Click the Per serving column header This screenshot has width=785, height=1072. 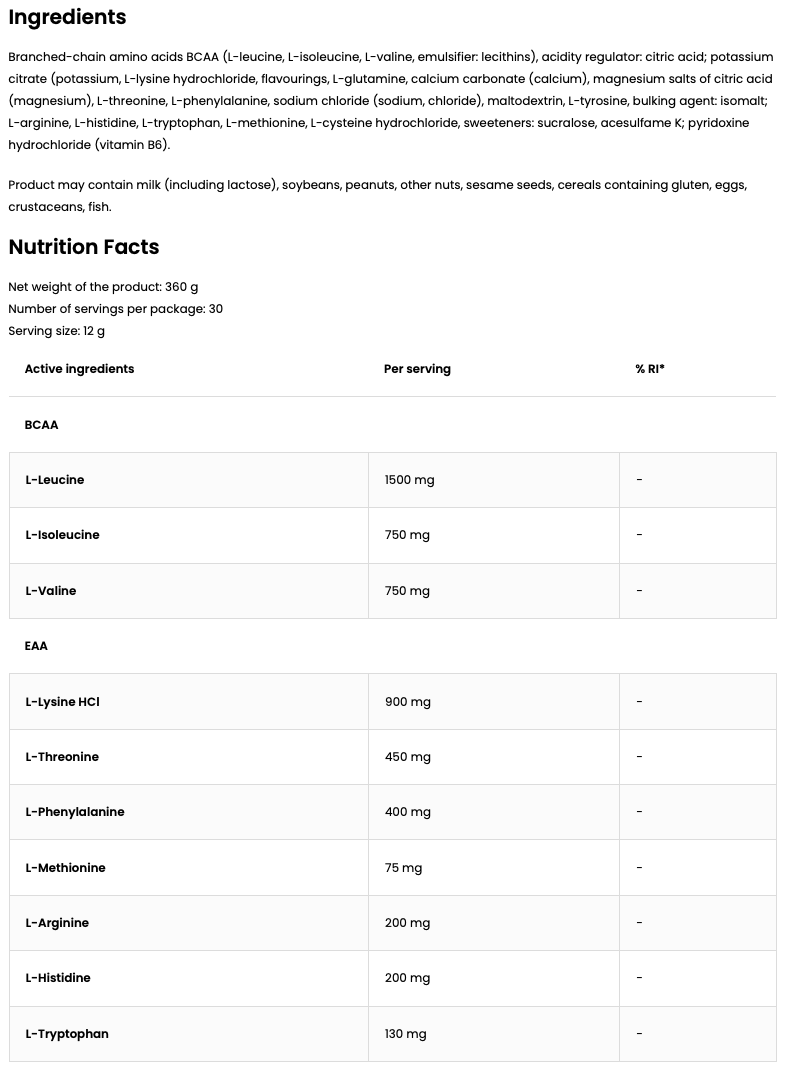pos(417,369)
